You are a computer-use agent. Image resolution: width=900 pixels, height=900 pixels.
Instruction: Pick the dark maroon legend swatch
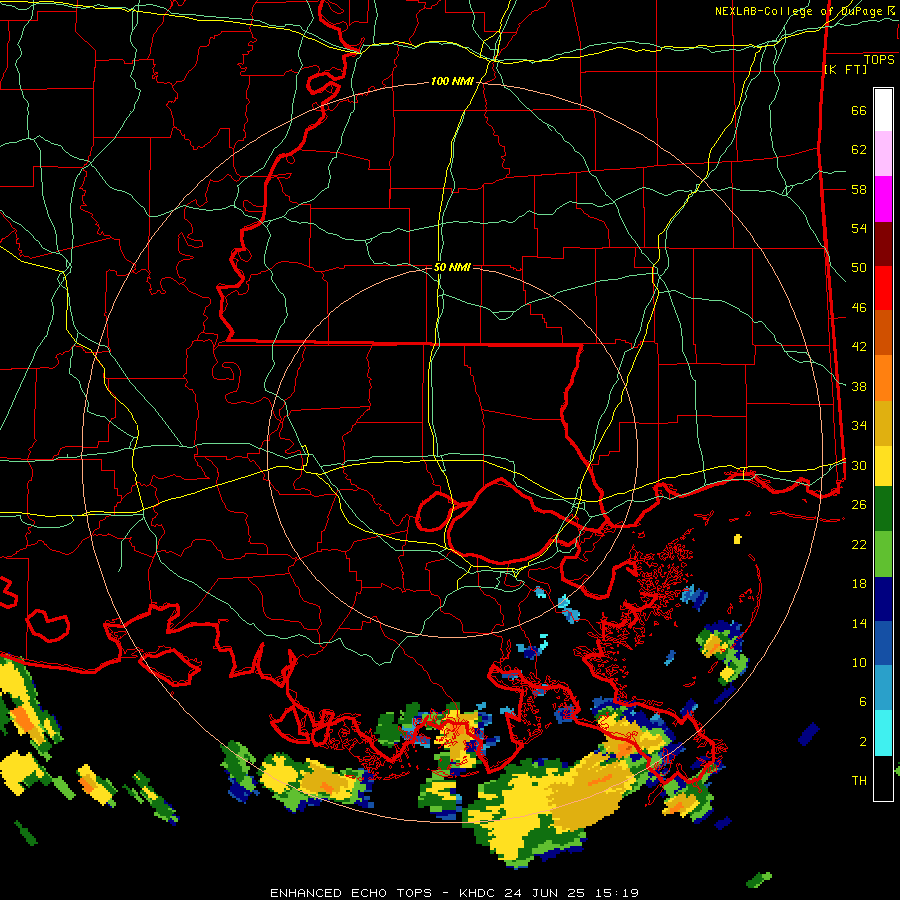883,243
